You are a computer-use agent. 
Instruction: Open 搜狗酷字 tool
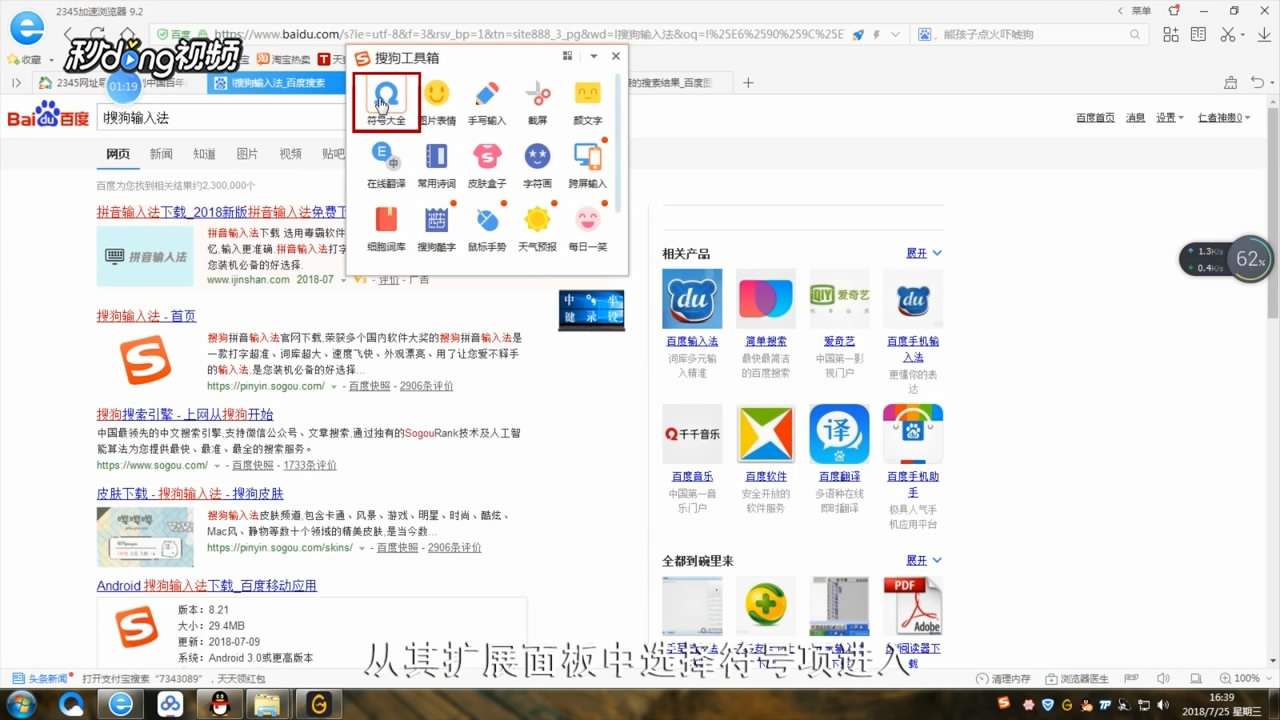click(436, 229)
